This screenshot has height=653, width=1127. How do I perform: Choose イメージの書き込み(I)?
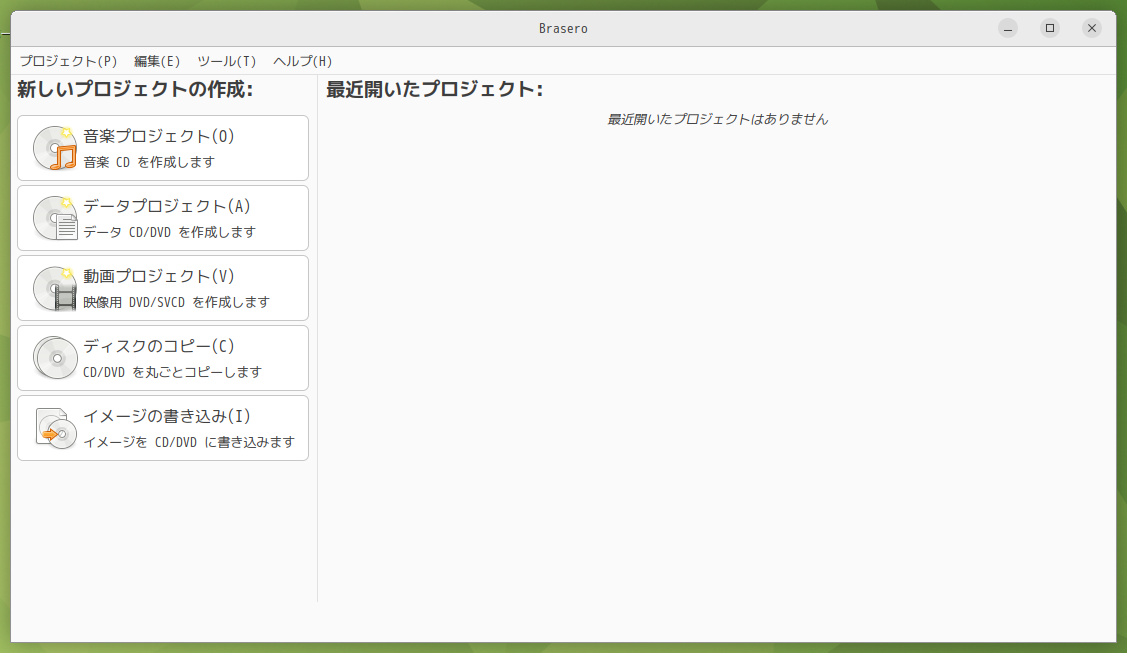(163, 428)
